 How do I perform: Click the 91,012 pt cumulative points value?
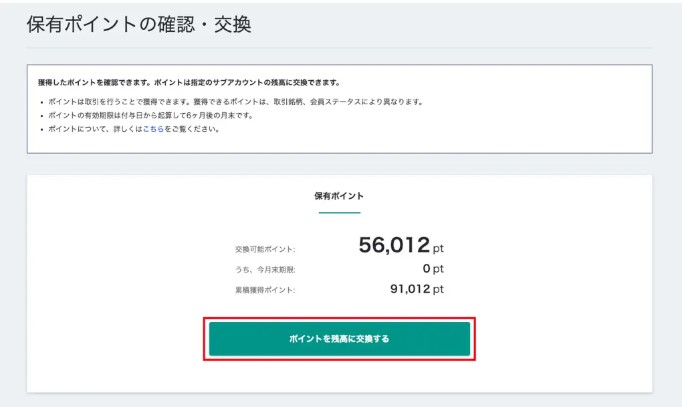click(x=409, y=289)
